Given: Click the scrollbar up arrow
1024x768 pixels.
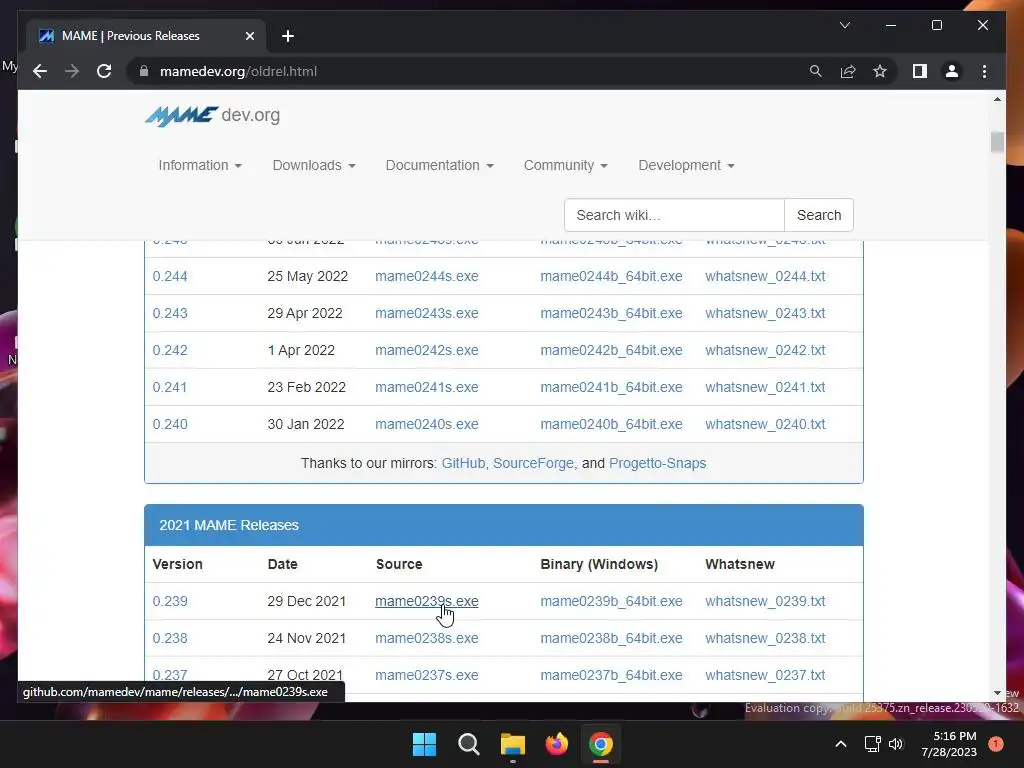Looking at the screenshot, I should (x=997, y=99).
